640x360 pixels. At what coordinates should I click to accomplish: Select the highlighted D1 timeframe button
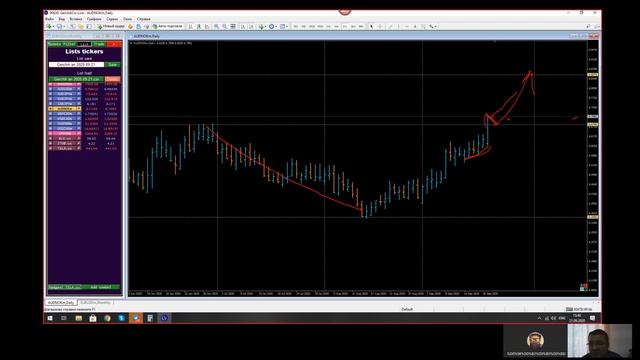345,27
